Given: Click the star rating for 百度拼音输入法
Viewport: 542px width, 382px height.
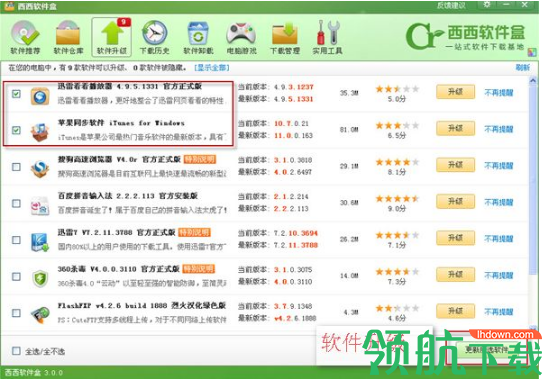Looking at the screenshot, I should point(397,199).
